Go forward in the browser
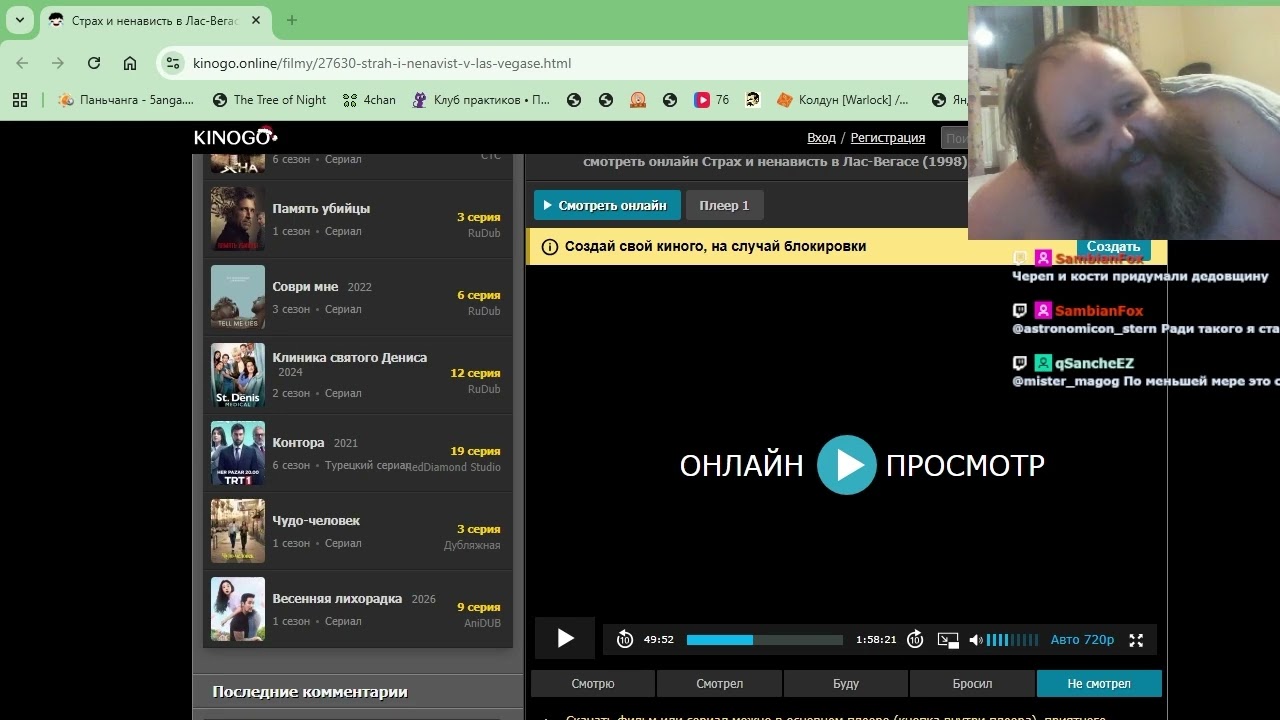This screenshot has height=720, width=1280. pyautogui.click(x=58, y=63)
